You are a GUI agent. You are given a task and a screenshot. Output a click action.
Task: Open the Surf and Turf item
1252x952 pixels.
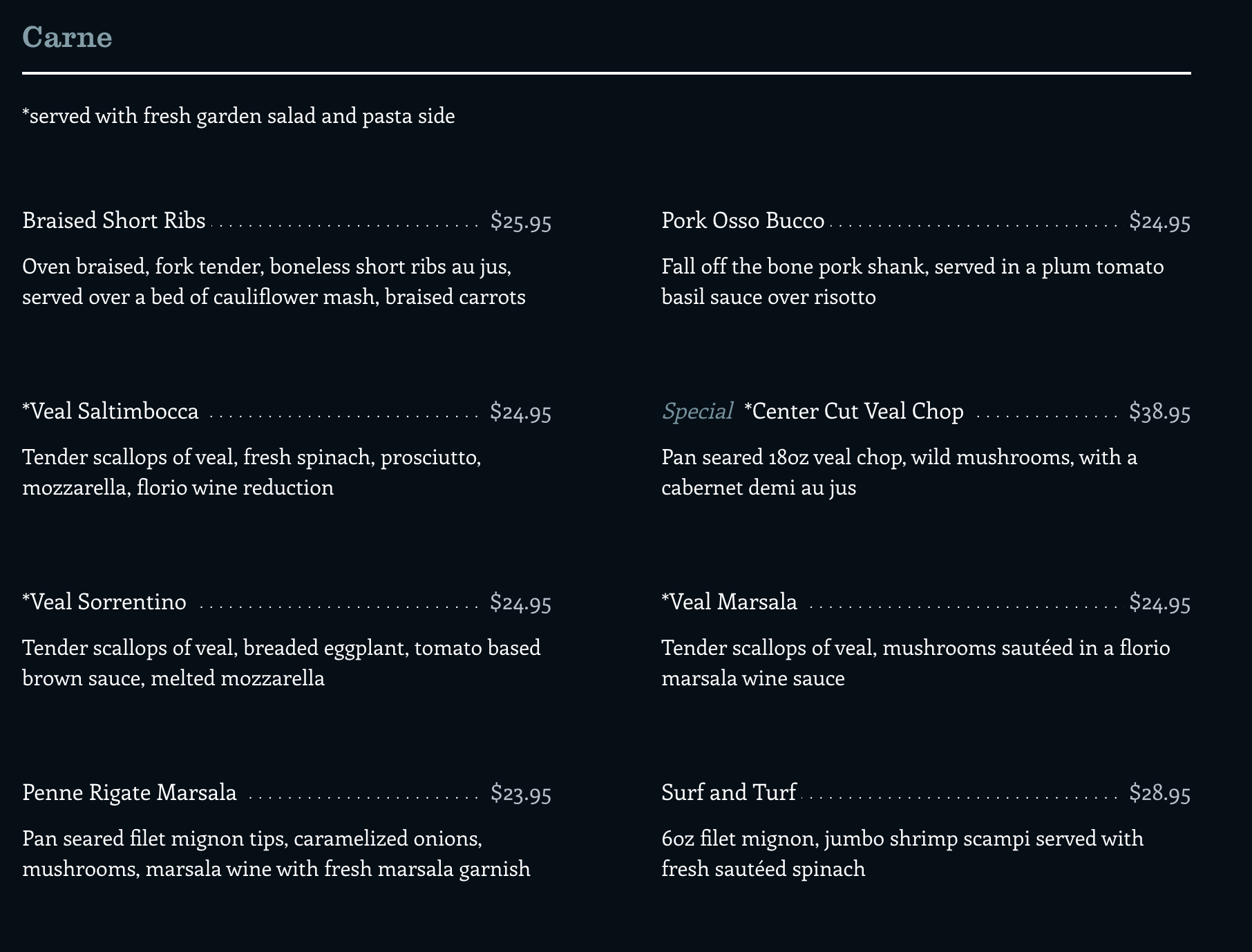click(728, 792)
